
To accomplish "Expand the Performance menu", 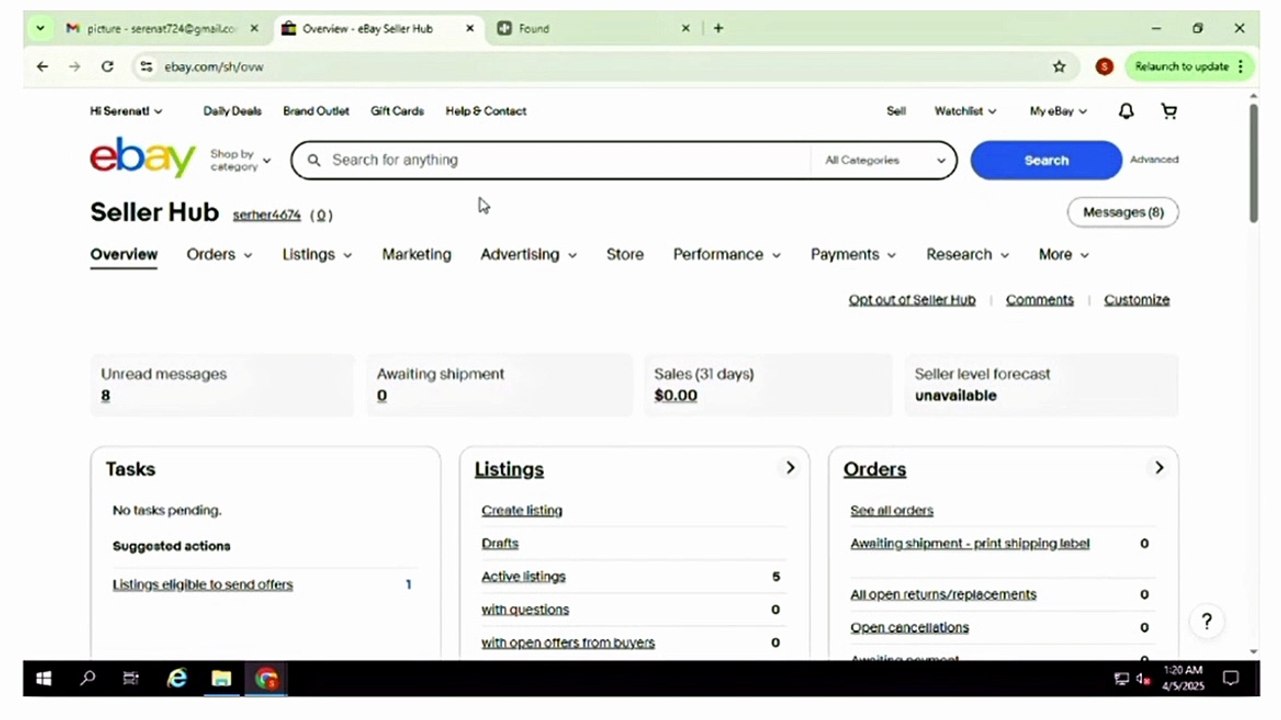I will 727,255.
